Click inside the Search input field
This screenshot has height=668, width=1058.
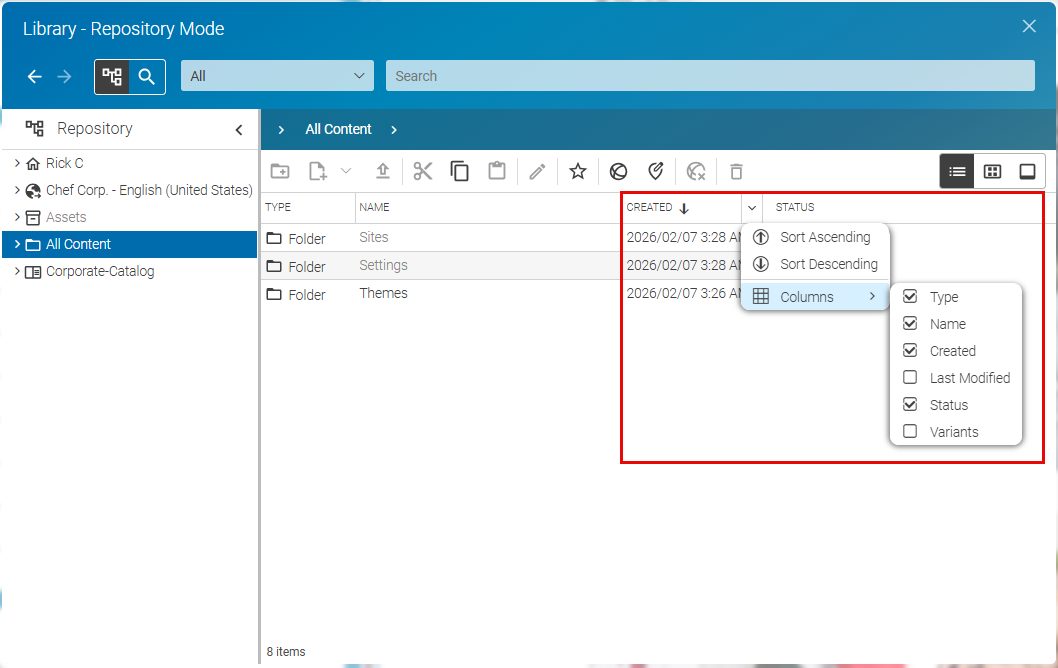point(710,76)
